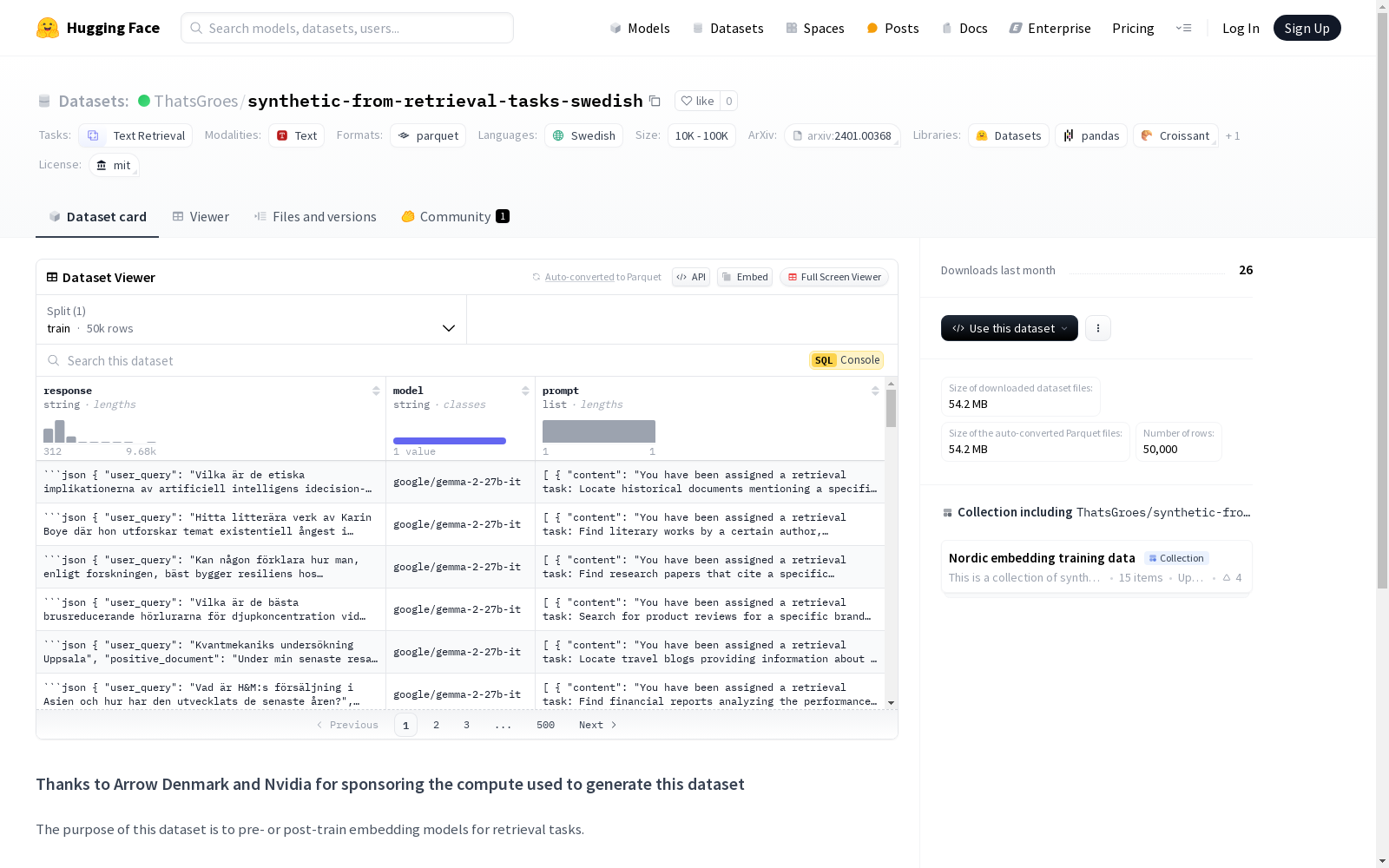This screenshot has width=1389, height=868.
Task: Show the +1 more libraries
Action: (1233, 135)
